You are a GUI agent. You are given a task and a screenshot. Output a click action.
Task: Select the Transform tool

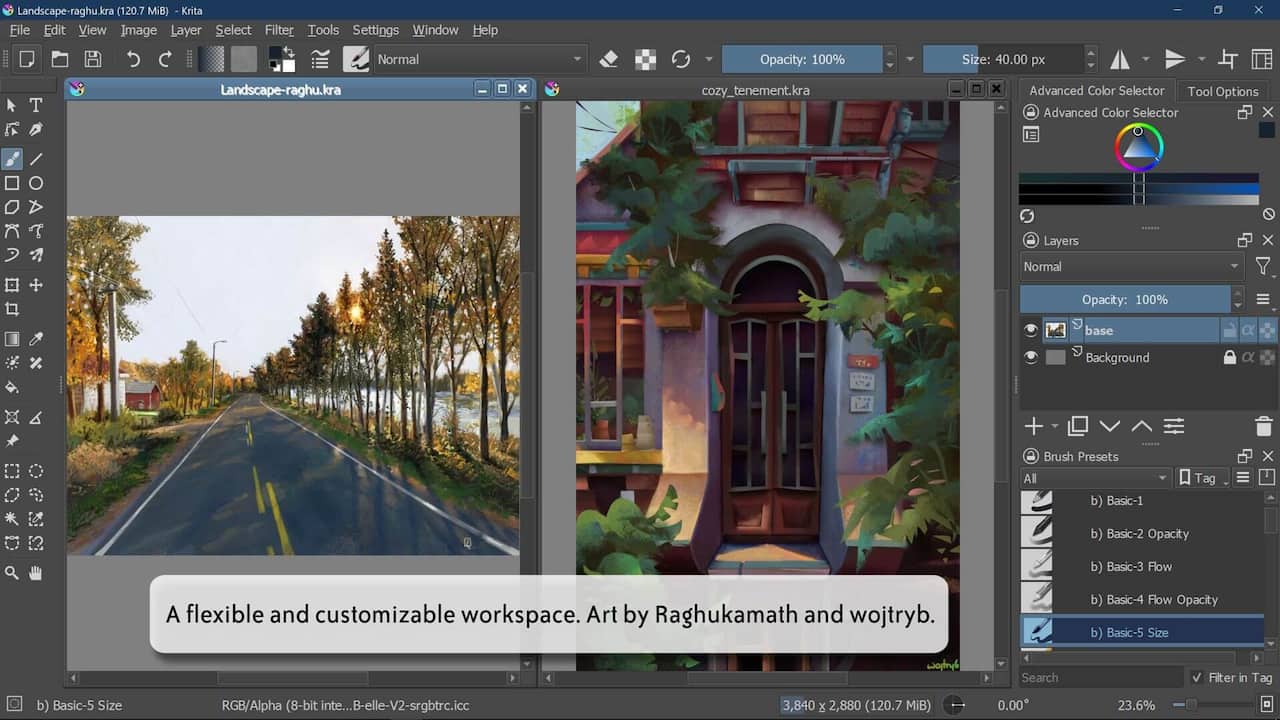pos(12,285)
